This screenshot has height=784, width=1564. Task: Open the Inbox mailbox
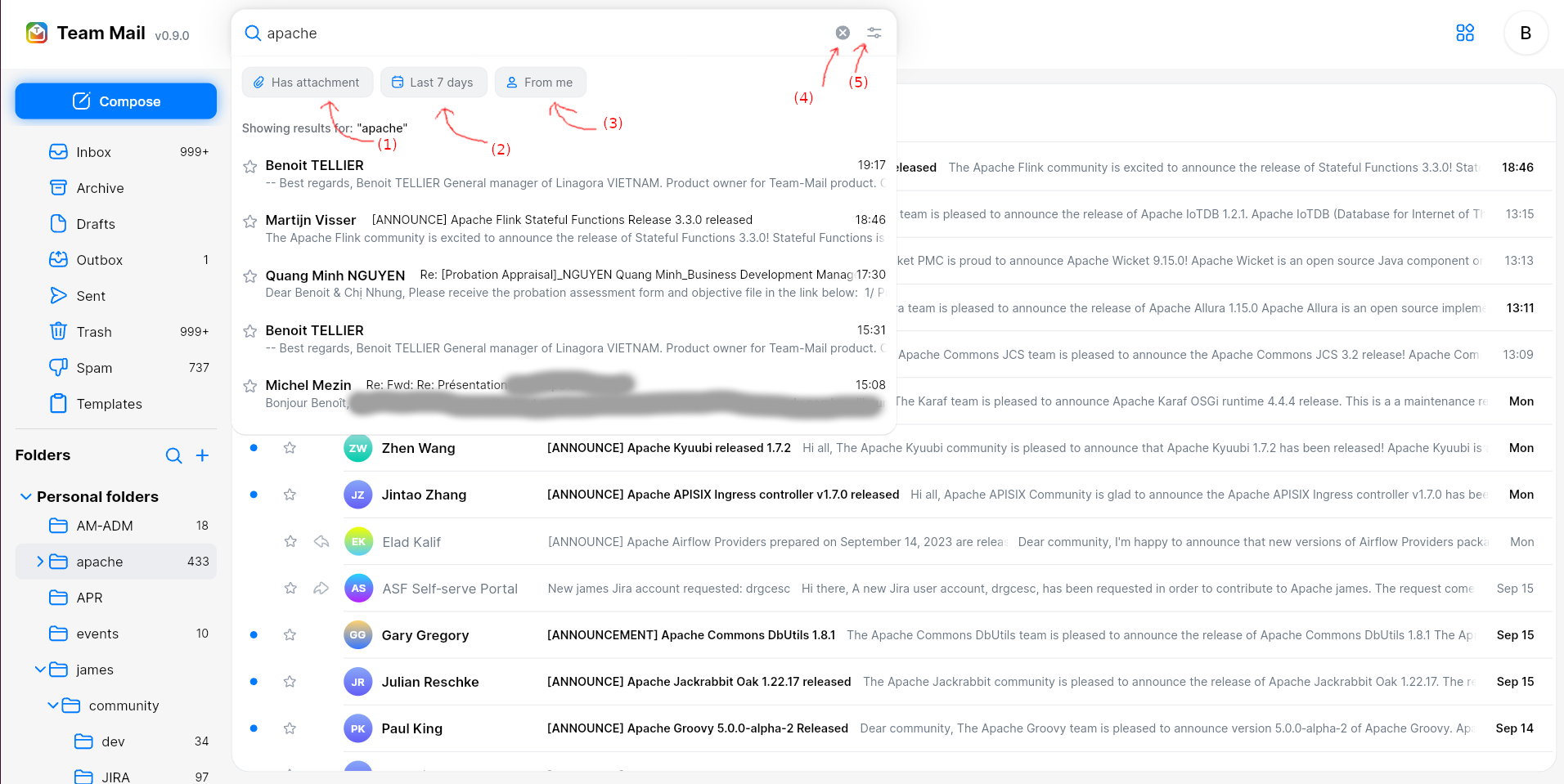116,152
